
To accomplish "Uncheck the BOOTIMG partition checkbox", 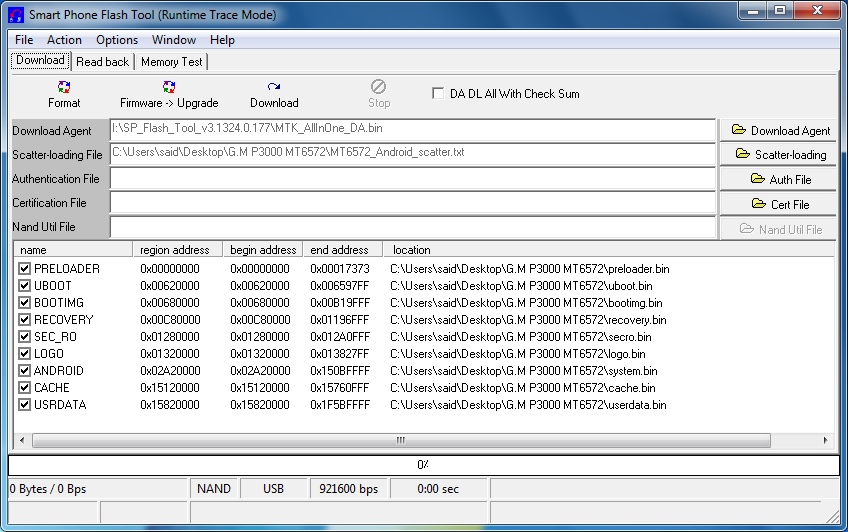I will [24, 303].
